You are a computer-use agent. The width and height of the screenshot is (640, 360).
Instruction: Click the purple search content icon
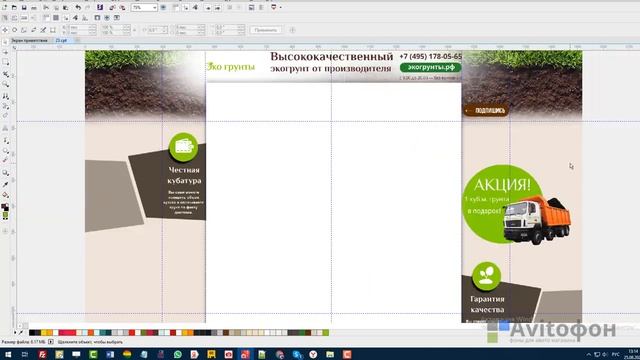coord(100,7)
